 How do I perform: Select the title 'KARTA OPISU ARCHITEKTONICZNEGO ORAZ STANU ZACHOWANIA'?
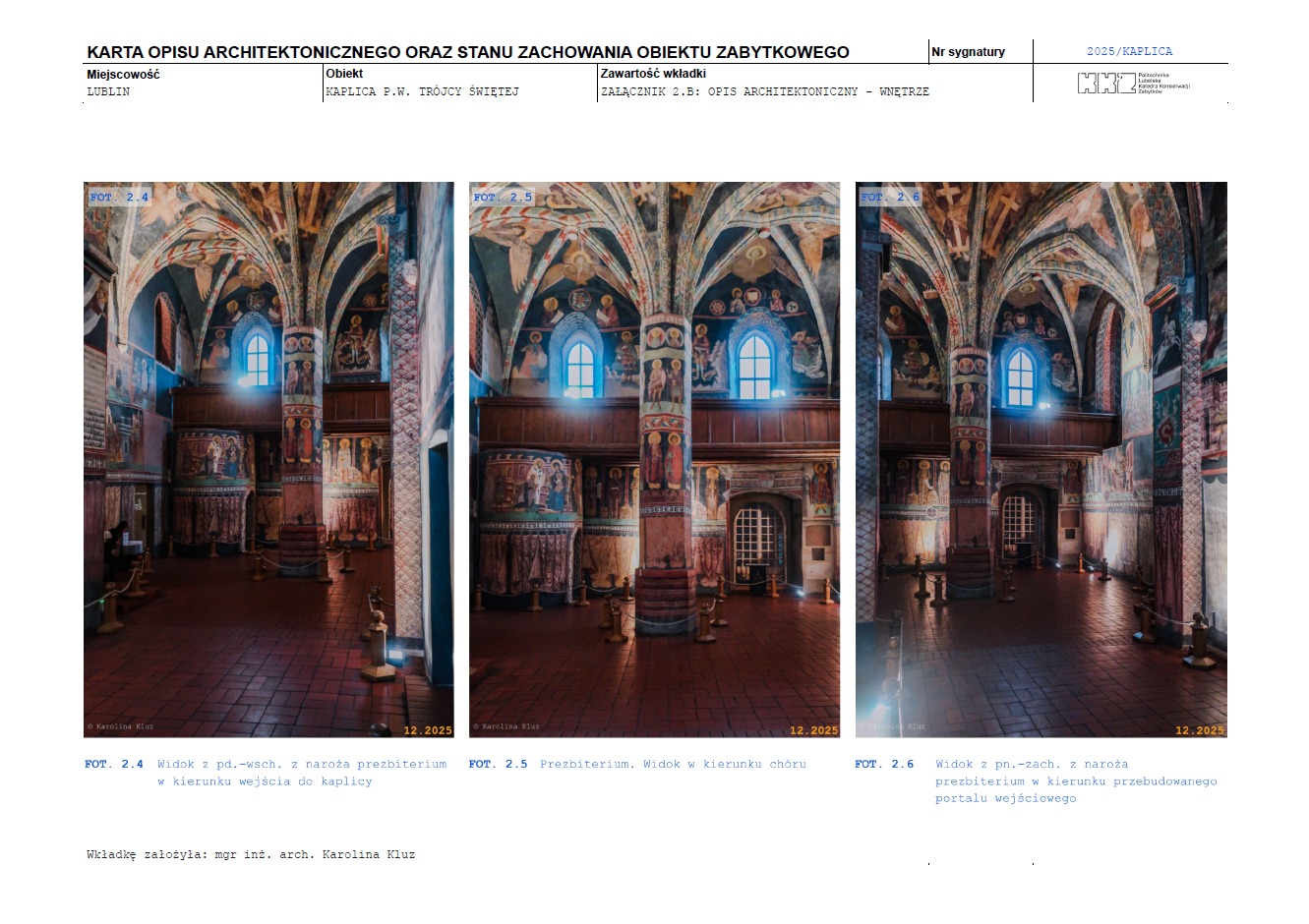(359, 52)
